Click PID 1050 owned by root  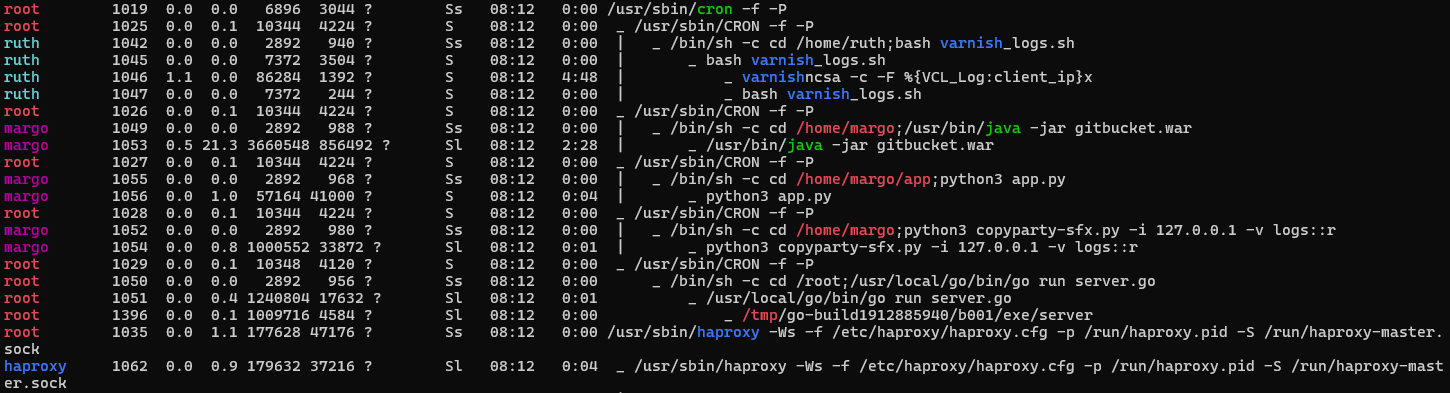point(130,282)
